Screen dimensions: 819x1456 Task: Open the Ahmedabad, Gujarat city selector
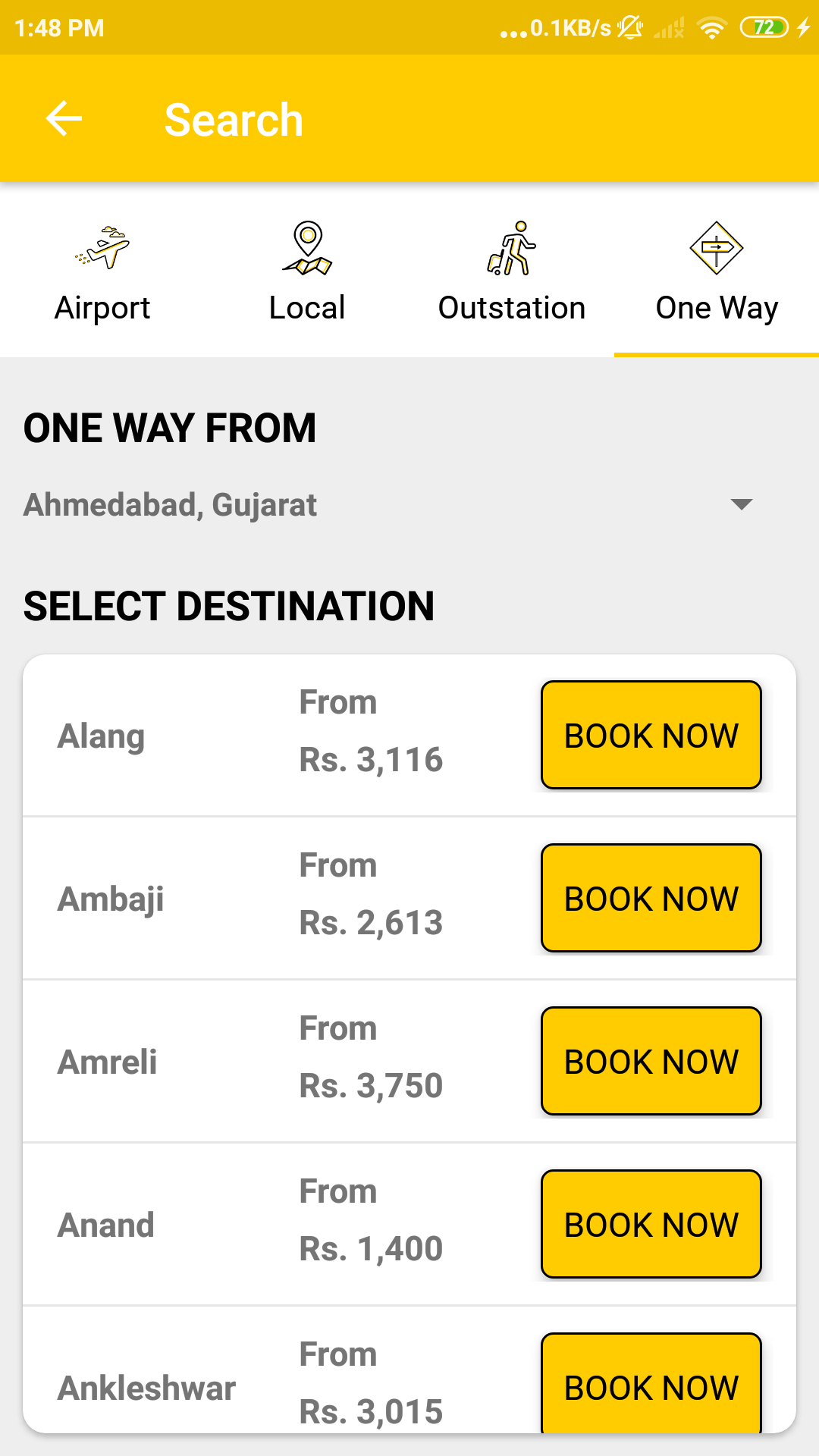click(171, 505)
